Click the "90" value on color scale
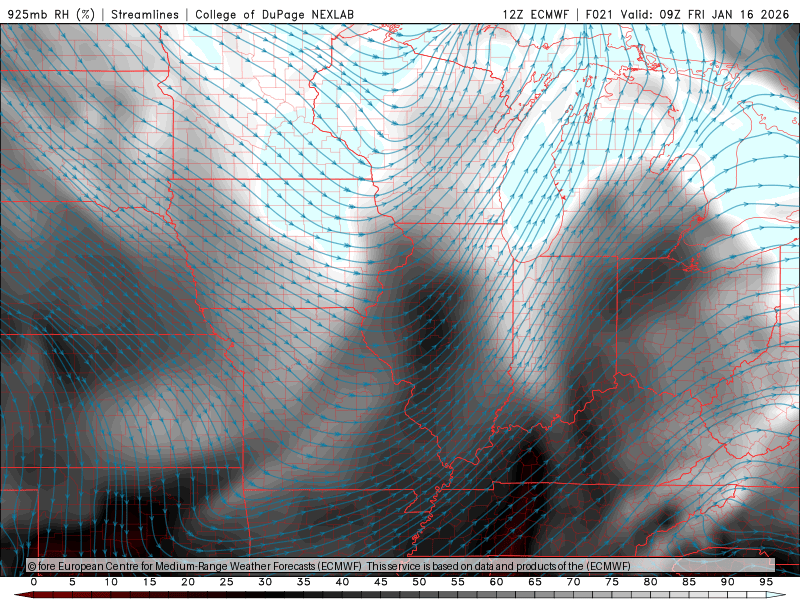The image size is (800, 600). [x=727, y=582]
